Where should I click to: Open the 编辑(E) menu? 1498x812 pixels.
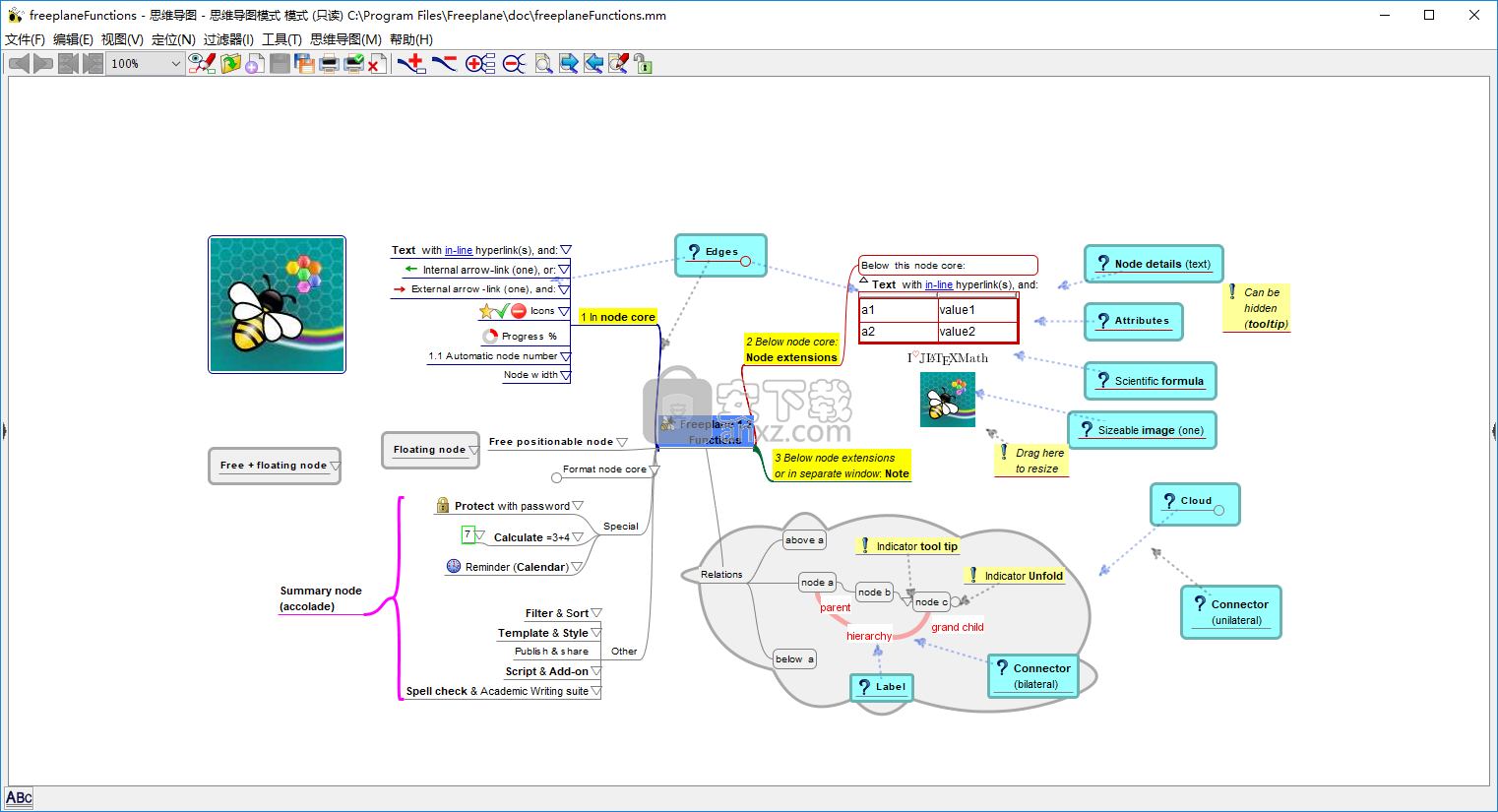73,39
